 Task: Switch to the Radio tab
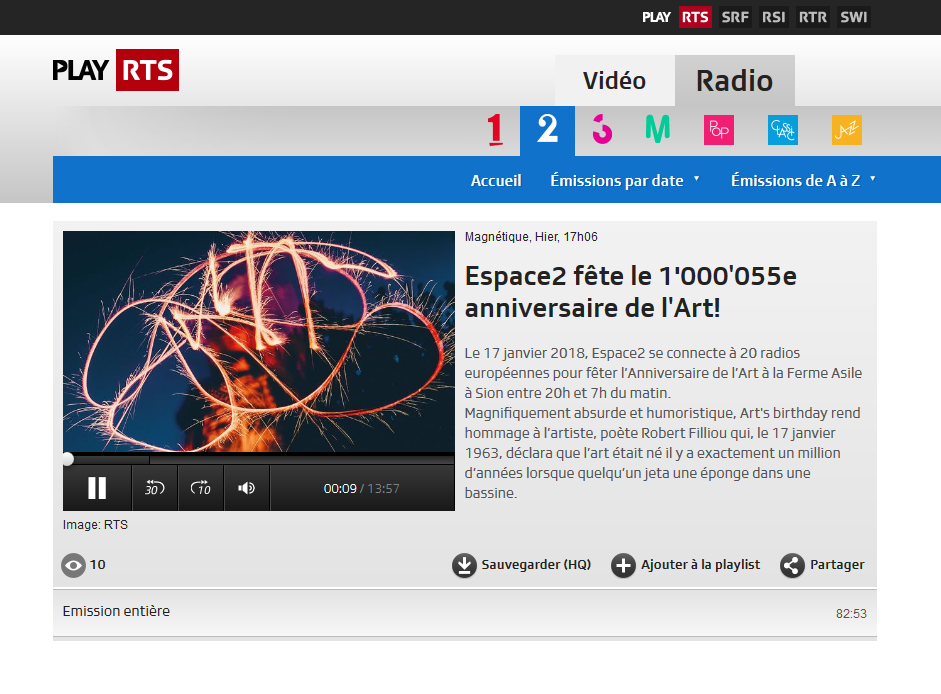735,80
